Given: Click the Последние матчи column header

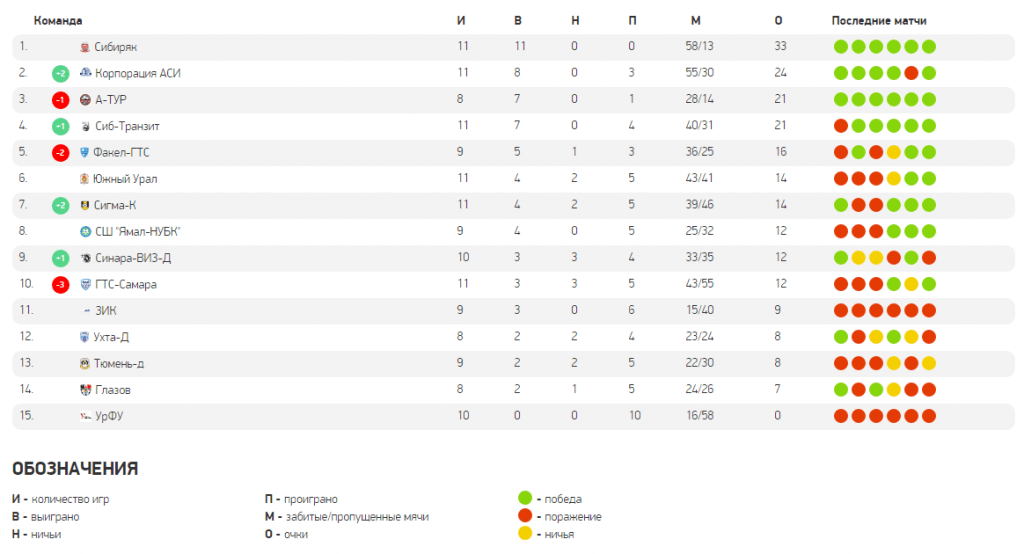Looking at the screenshot, I should (879, 20).
